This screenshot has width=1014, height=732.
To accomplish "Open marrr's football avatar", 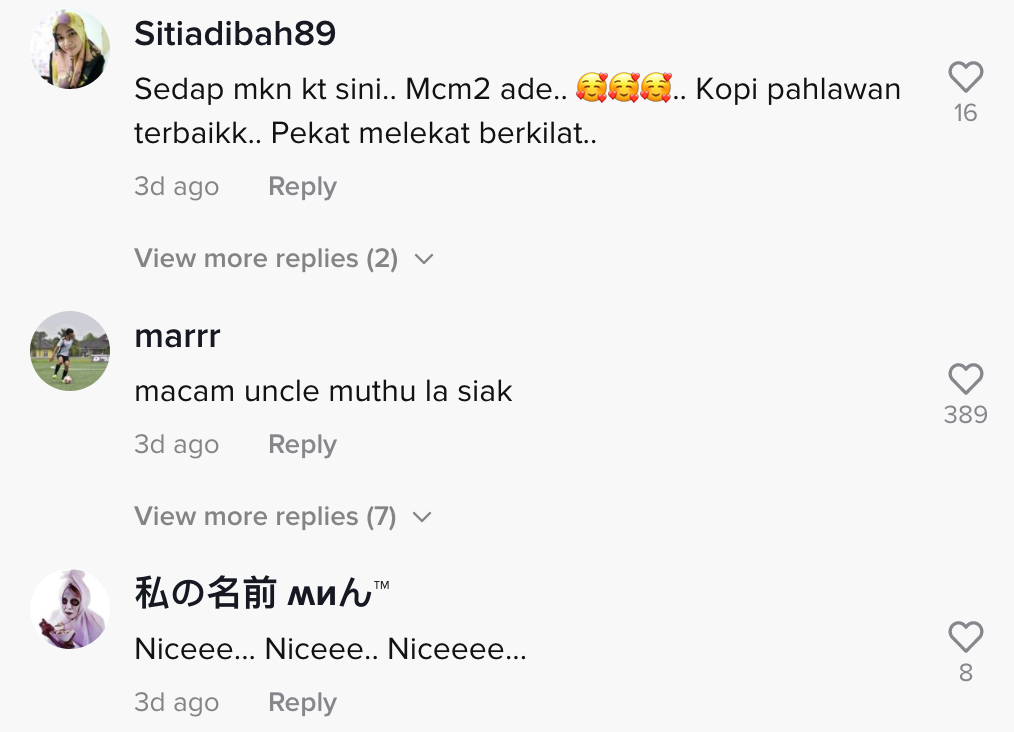I will pos(70,350).
